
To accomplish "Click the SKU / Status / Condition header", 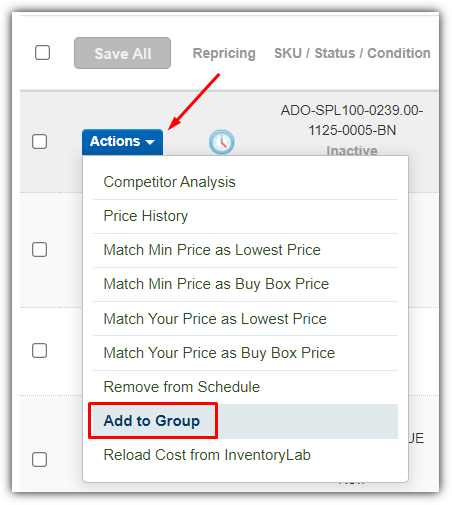I will coord(352,53).
